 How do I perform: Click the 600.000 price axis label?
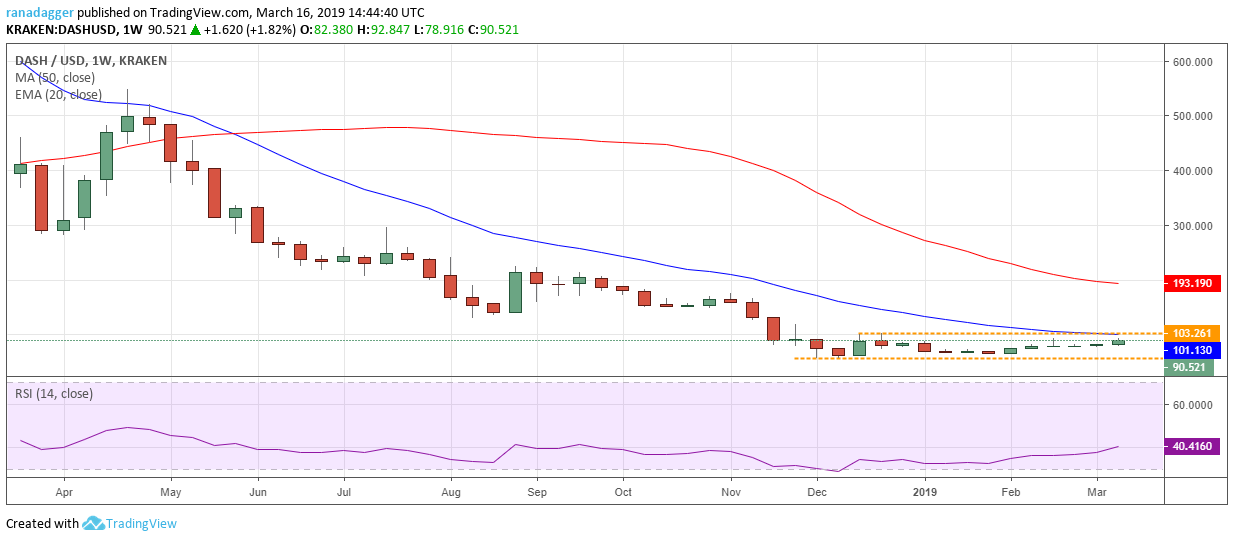point(1194,61)
